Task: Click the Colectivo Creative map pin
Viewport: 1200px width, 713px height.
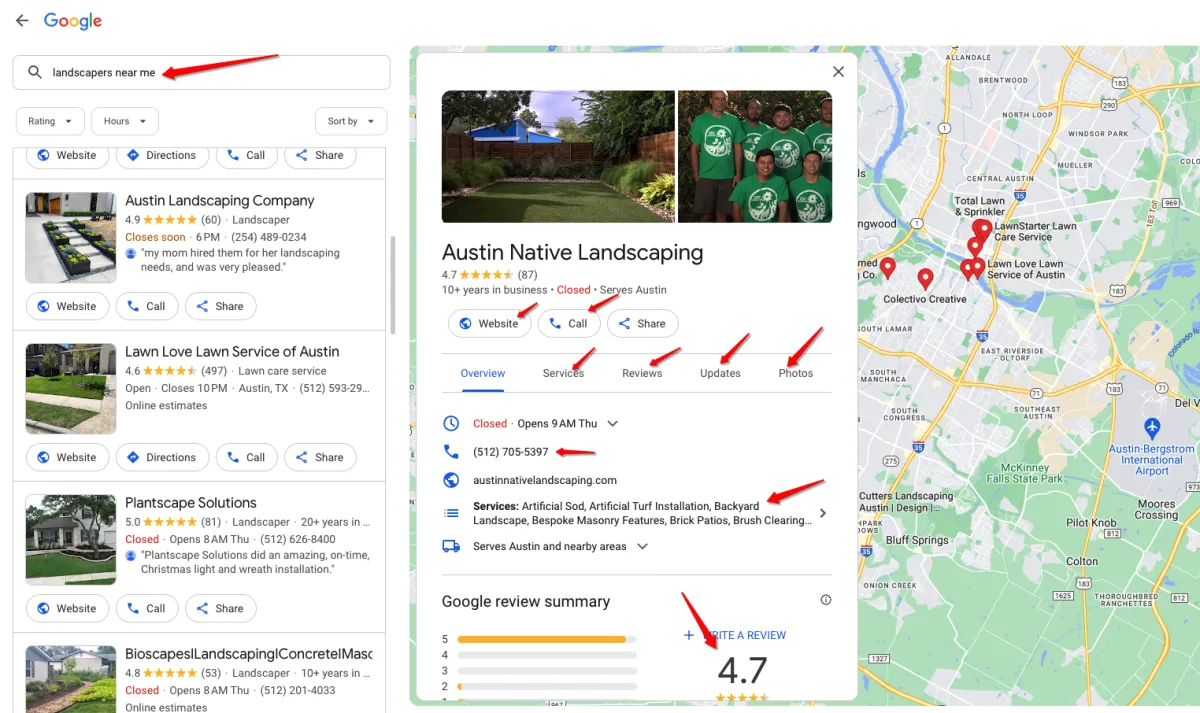Action: tap(926, 278)
